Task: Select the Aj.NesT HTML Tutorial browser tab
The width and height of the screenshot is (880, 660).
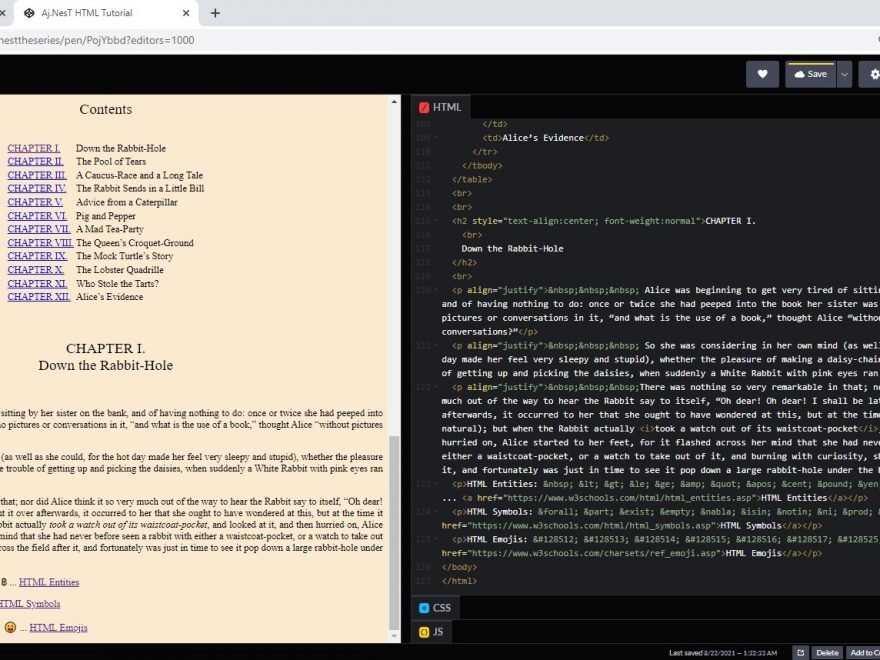Action: pyautogui.click(x=95, y=13)
